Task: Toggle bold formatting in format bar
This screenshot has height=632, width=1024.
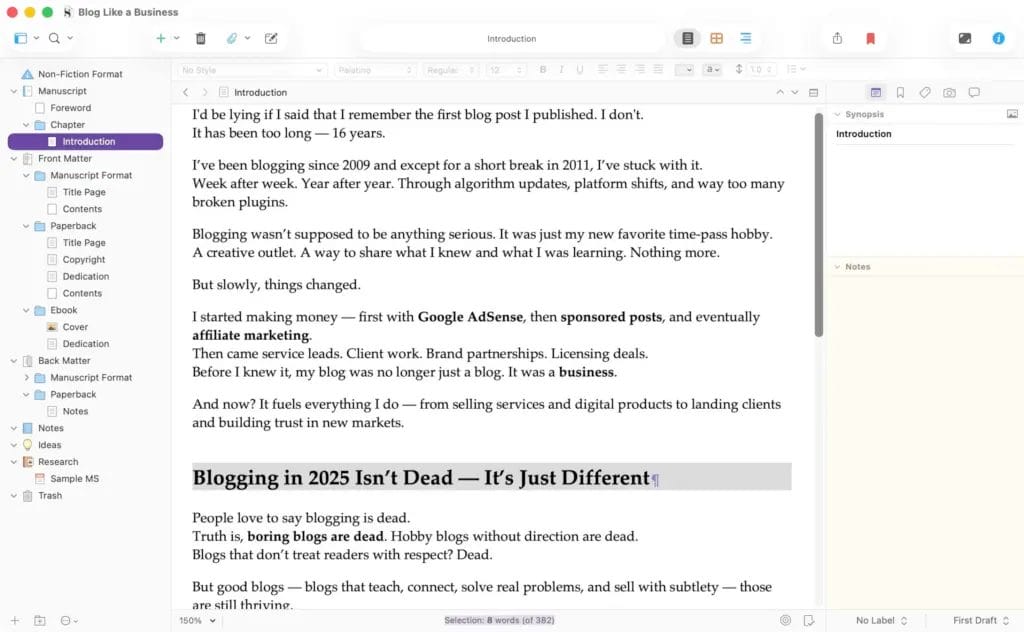Action: [x=543, y=70]
